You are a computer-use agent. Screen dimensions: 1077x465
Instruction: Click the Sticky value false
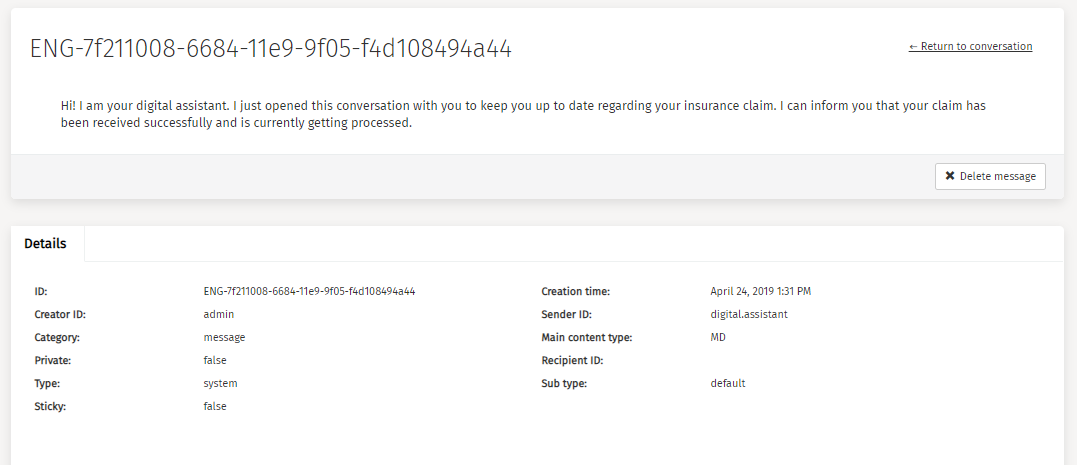pyautogui.click(x=215, y=407)
